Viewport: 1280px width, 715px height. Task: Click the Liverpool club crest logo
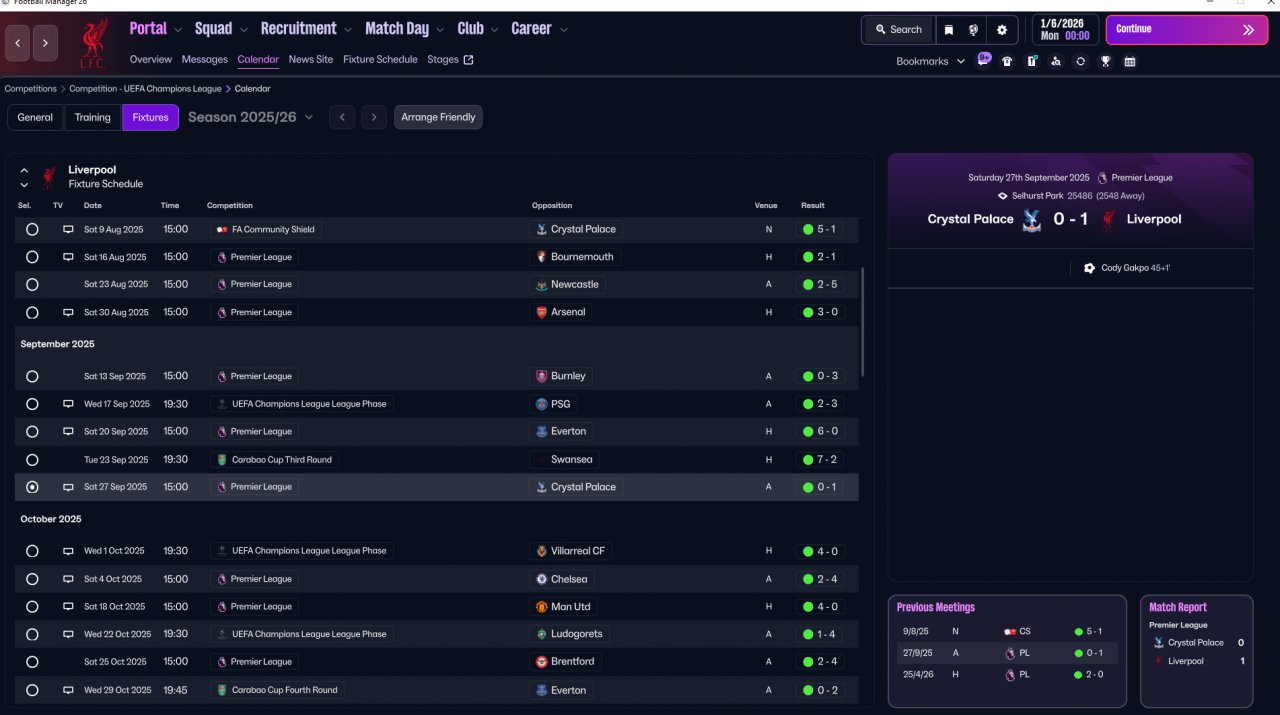[95, 43]
